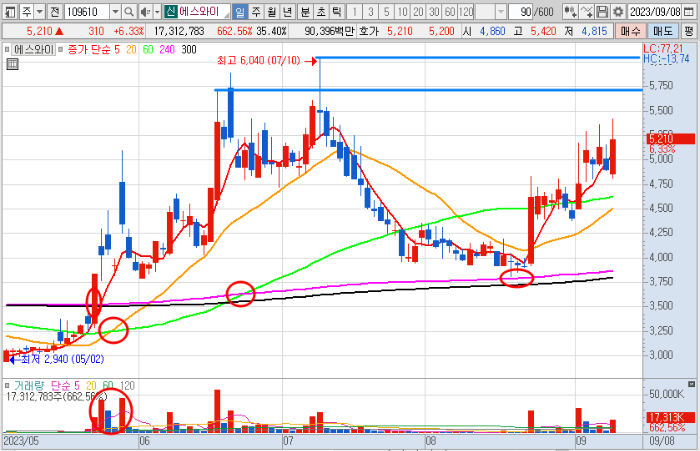Image resolution: width=700 pixels, height=451 pixels.
Task: Select the 일 daily chart period
Action: pos(240,11)
